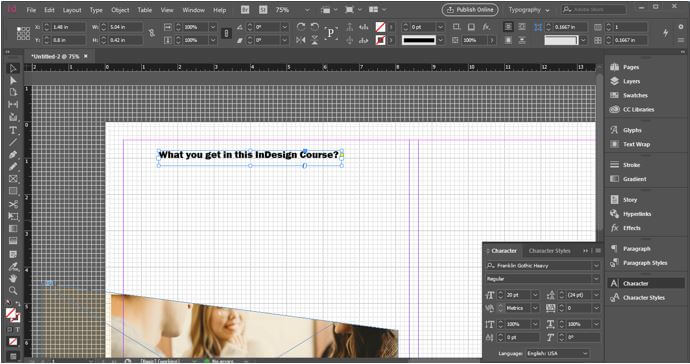Select the Zoom tool
This screenshot has width=690, height=364.
13,290
